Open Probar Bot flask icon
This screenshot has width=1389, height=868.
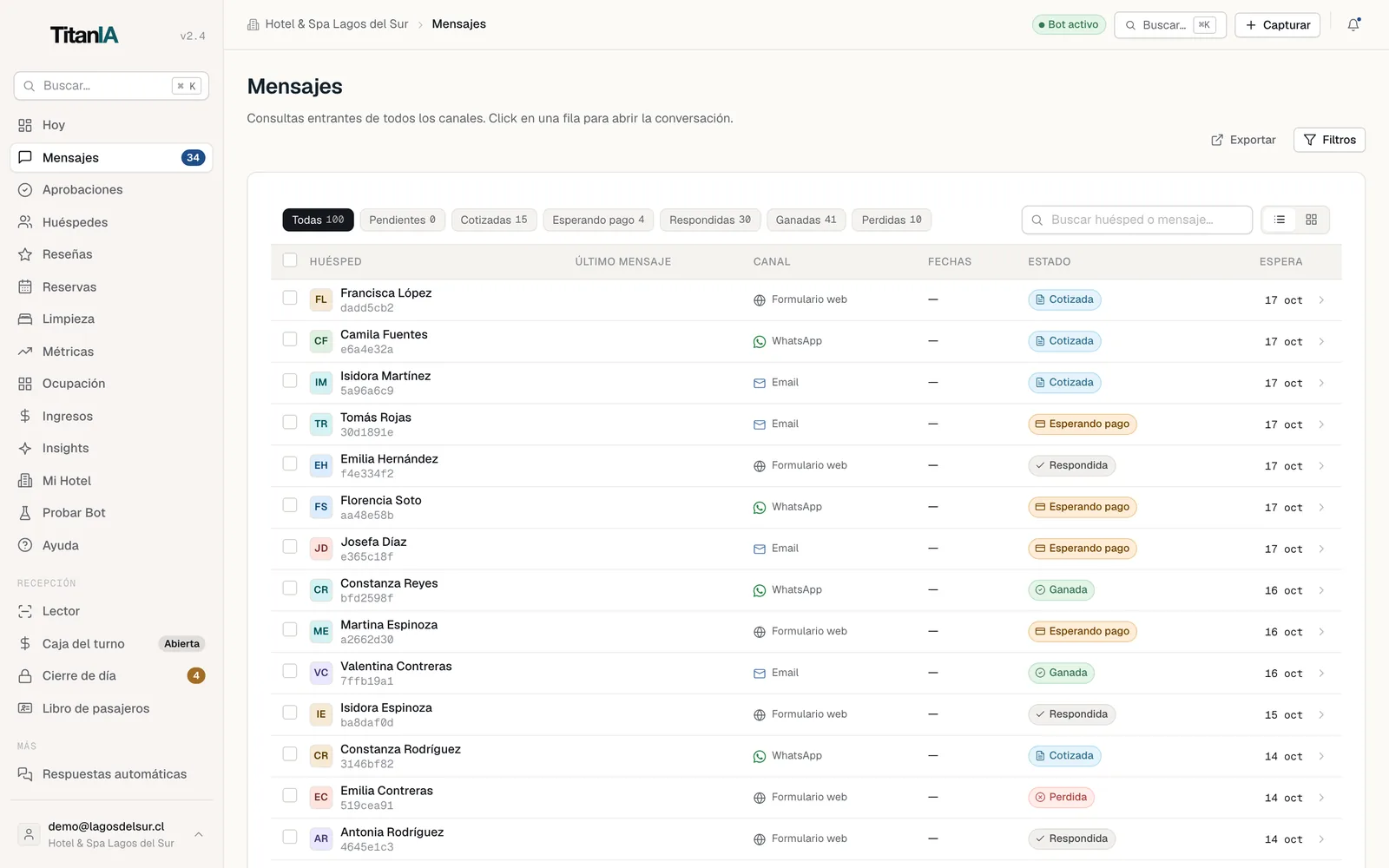click(x=25, y=513)
